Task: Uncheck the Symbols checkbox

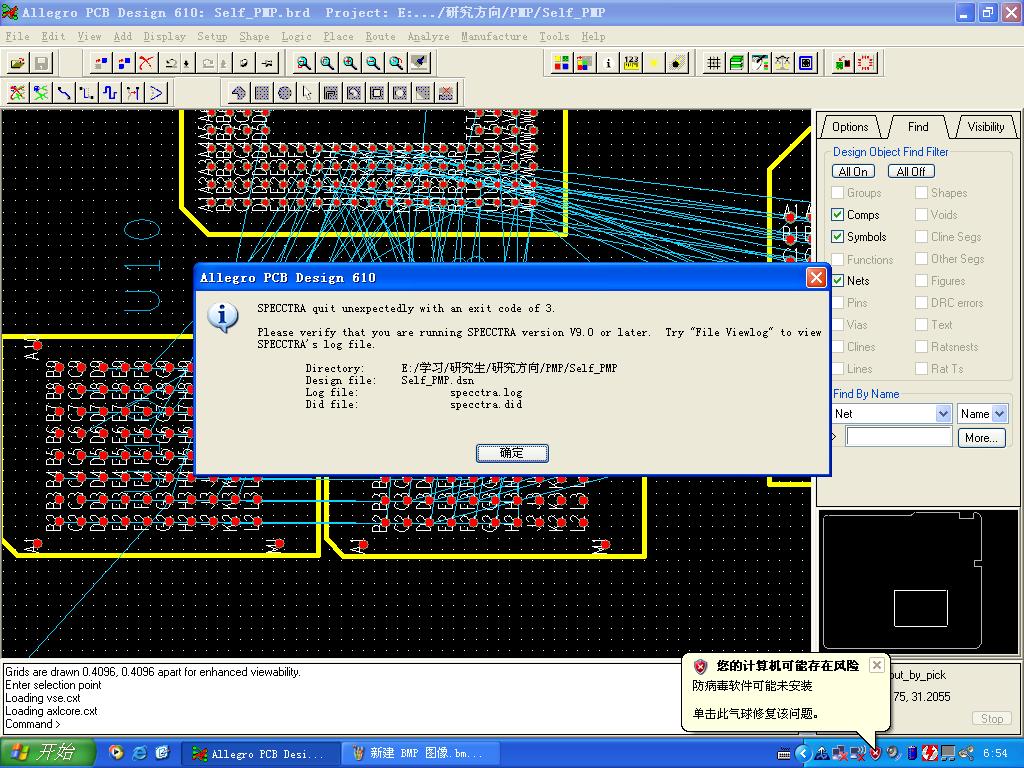Action: tap(838, 237)
